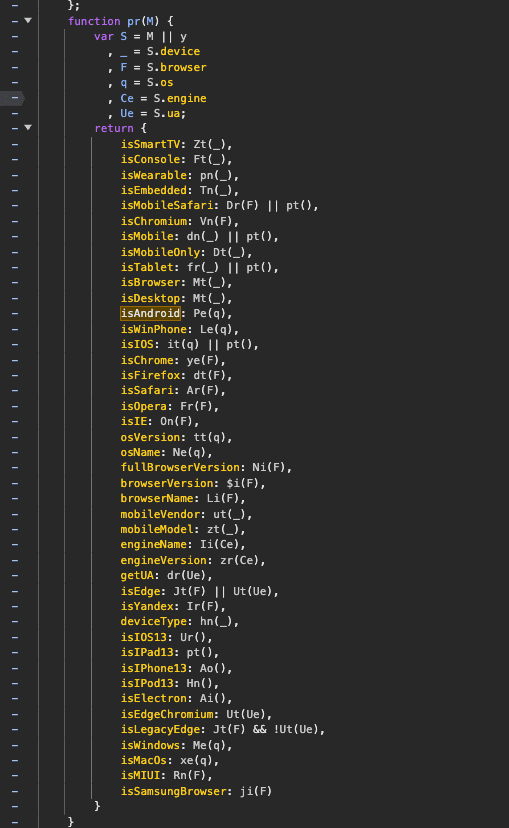Click the isFirefox property

[150, 375]
